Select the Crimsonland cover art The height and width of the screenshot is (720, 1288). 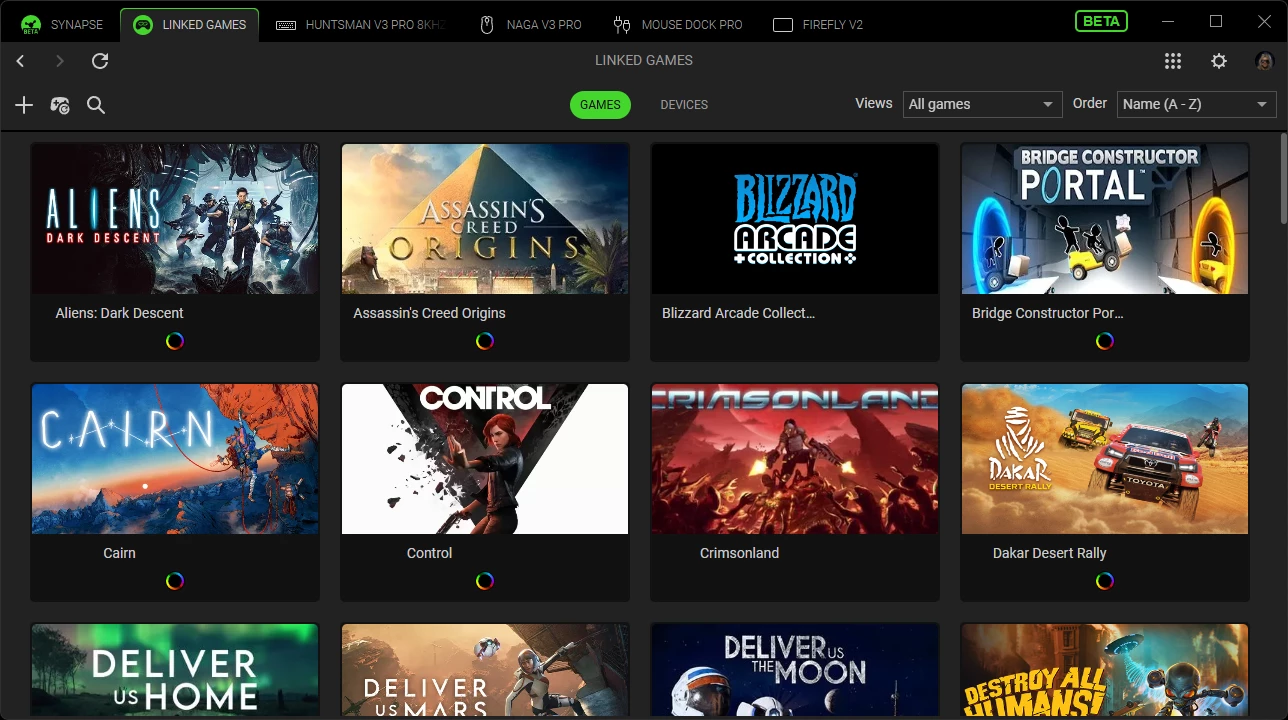(x=795, y=458)
